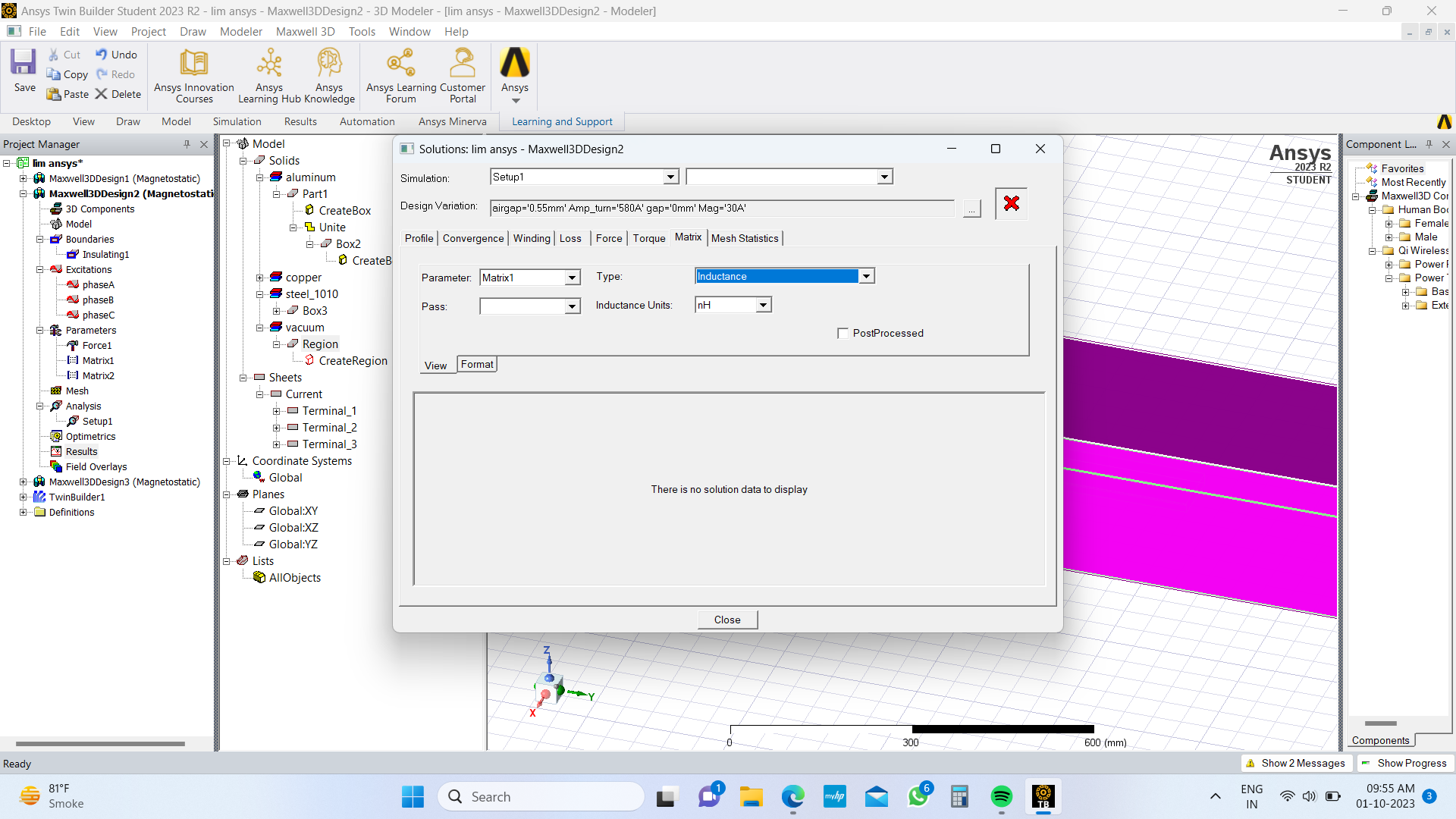Enable the PostProcessed checkbox

pos(843,333)
